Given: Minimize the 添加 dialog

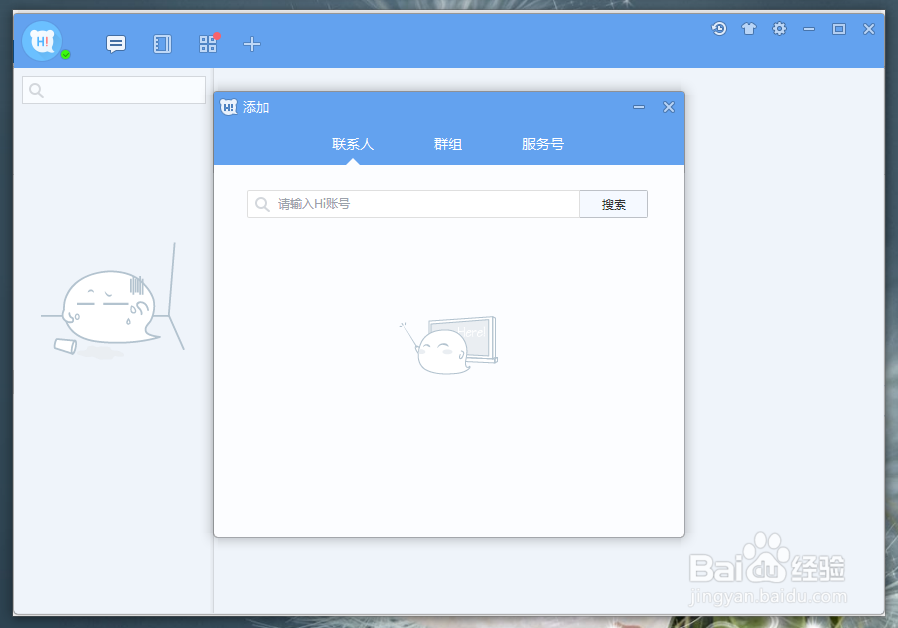Looking at the screenshot, I should (x=638, y=107).
